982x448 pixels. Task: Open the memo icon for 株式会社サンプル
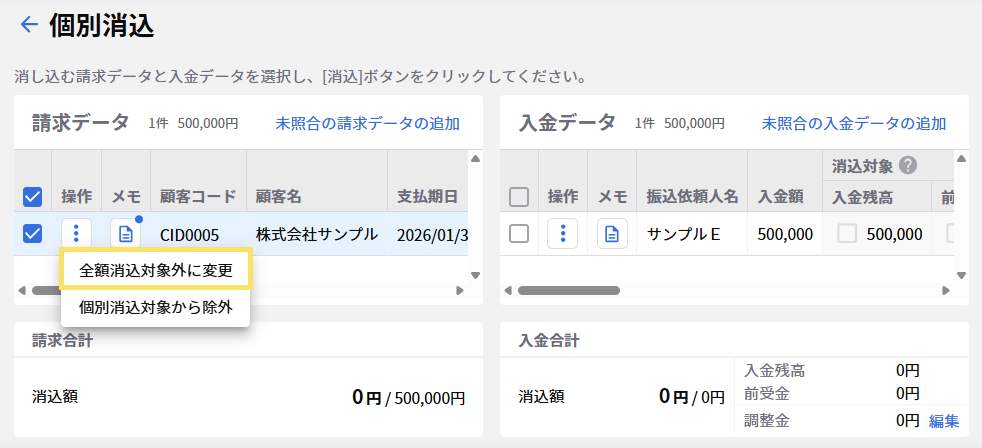125,234
